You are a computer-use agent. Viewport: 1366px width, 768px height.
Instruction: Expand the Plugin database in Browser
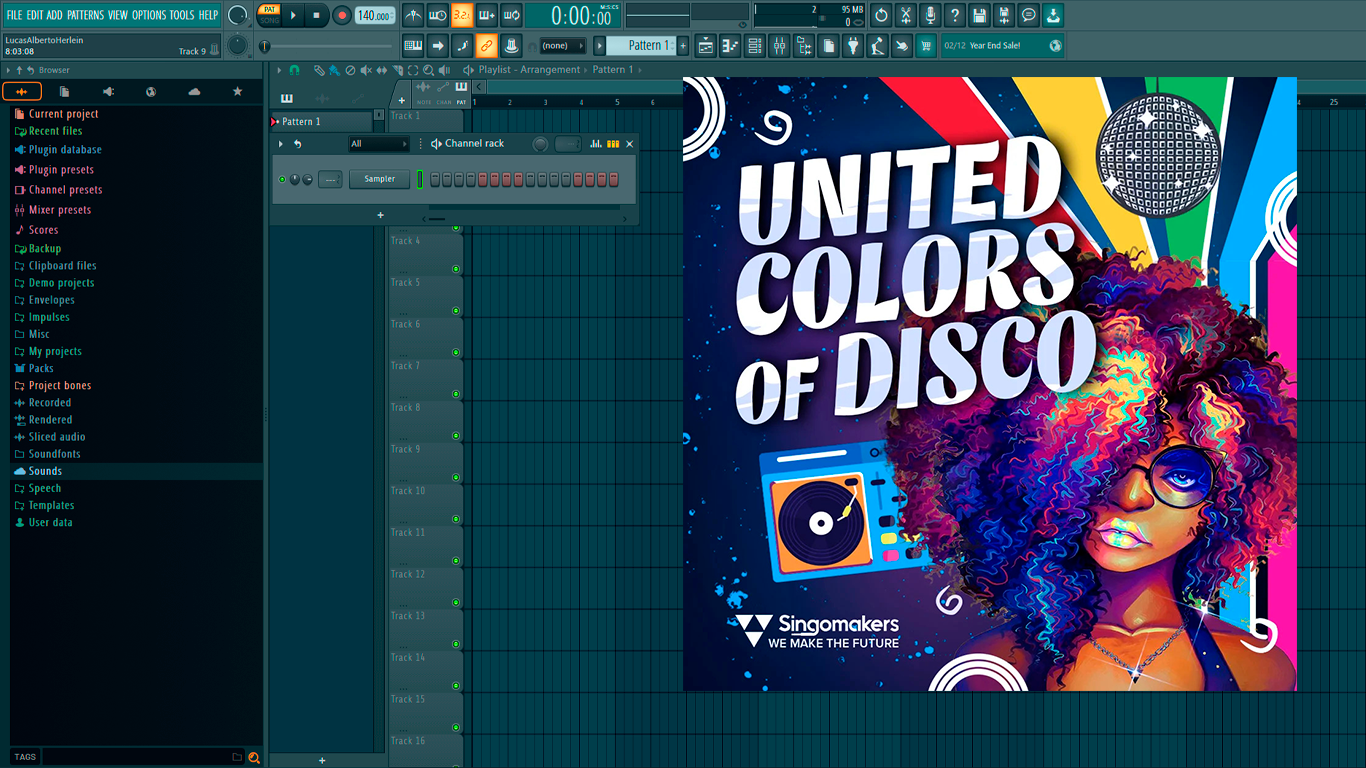coord(65,150)
